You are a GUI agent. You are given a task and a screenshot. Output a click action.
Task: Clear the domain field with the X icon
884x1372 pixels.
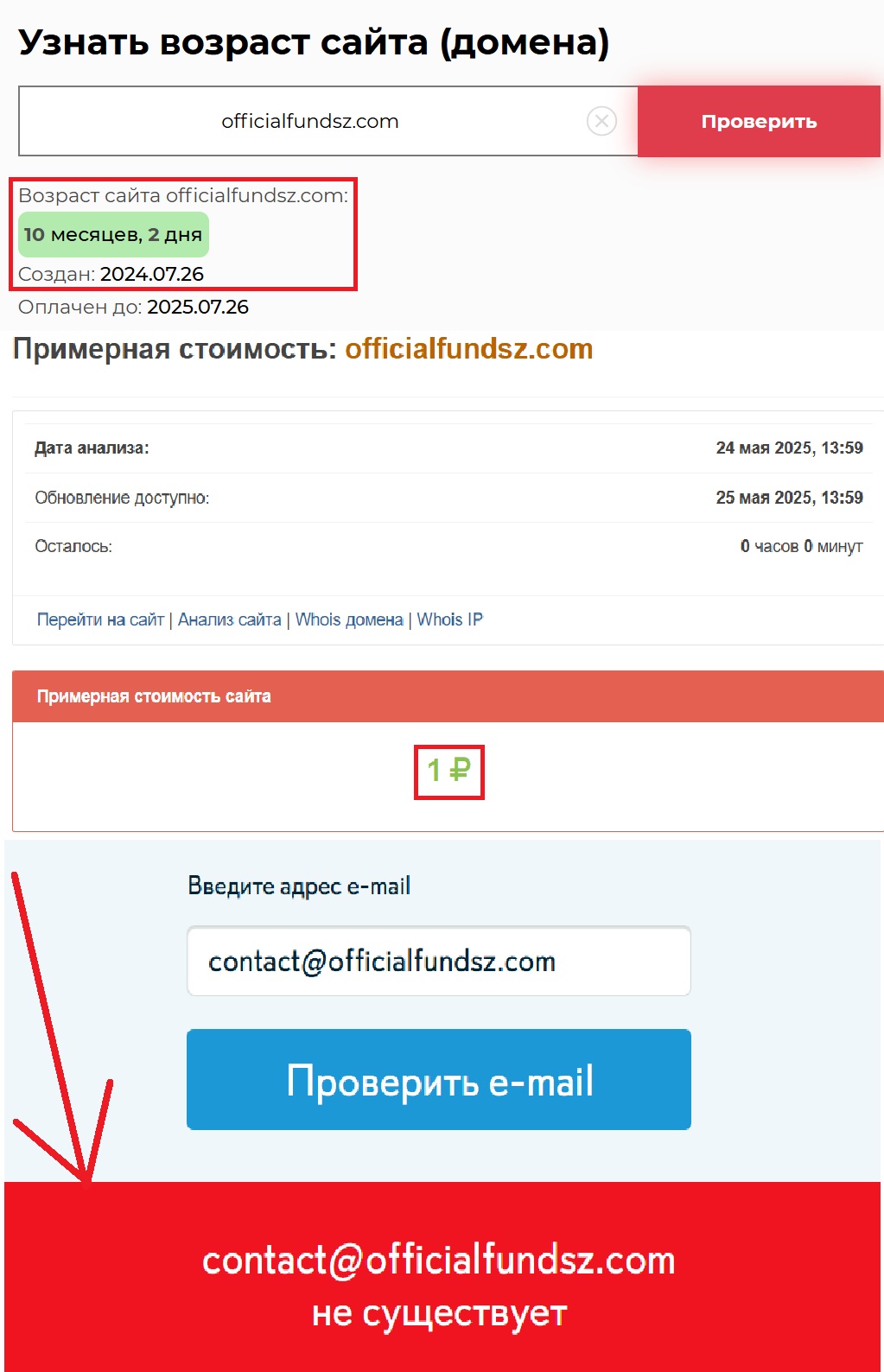(x=601, y=121)
